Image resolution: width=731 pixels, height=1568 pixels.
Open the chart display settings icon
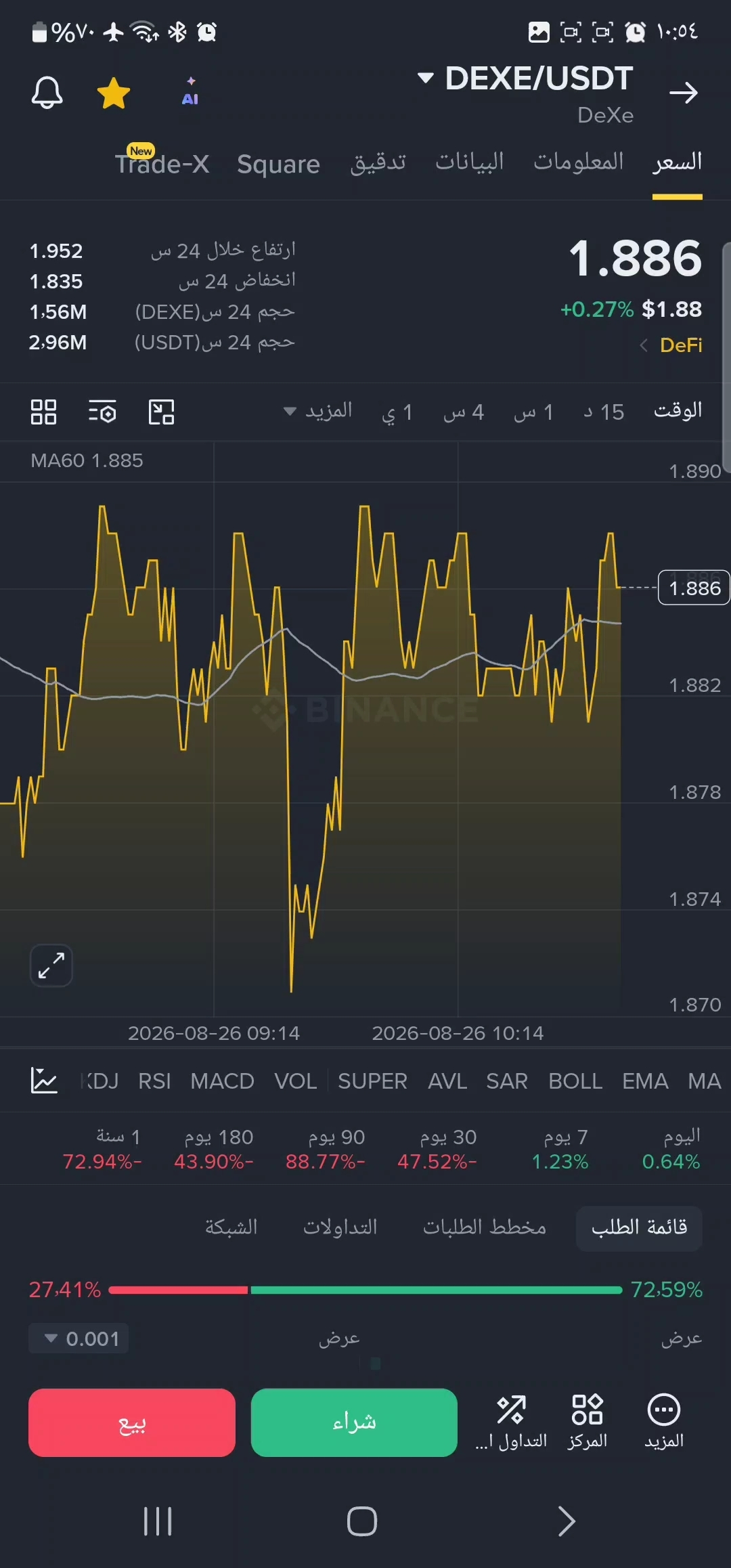[x=102, y=412]
